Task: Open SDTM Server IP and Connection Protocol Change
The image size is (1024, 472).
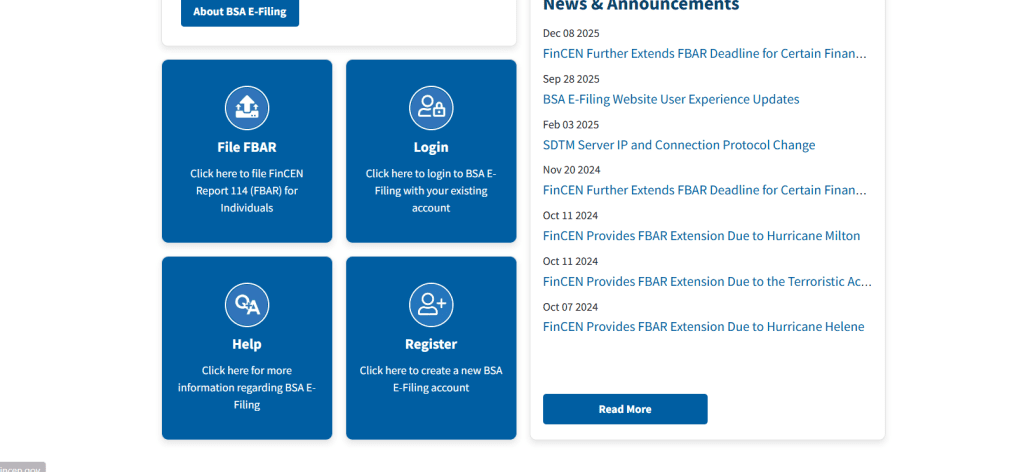Action: click(679, 145)
